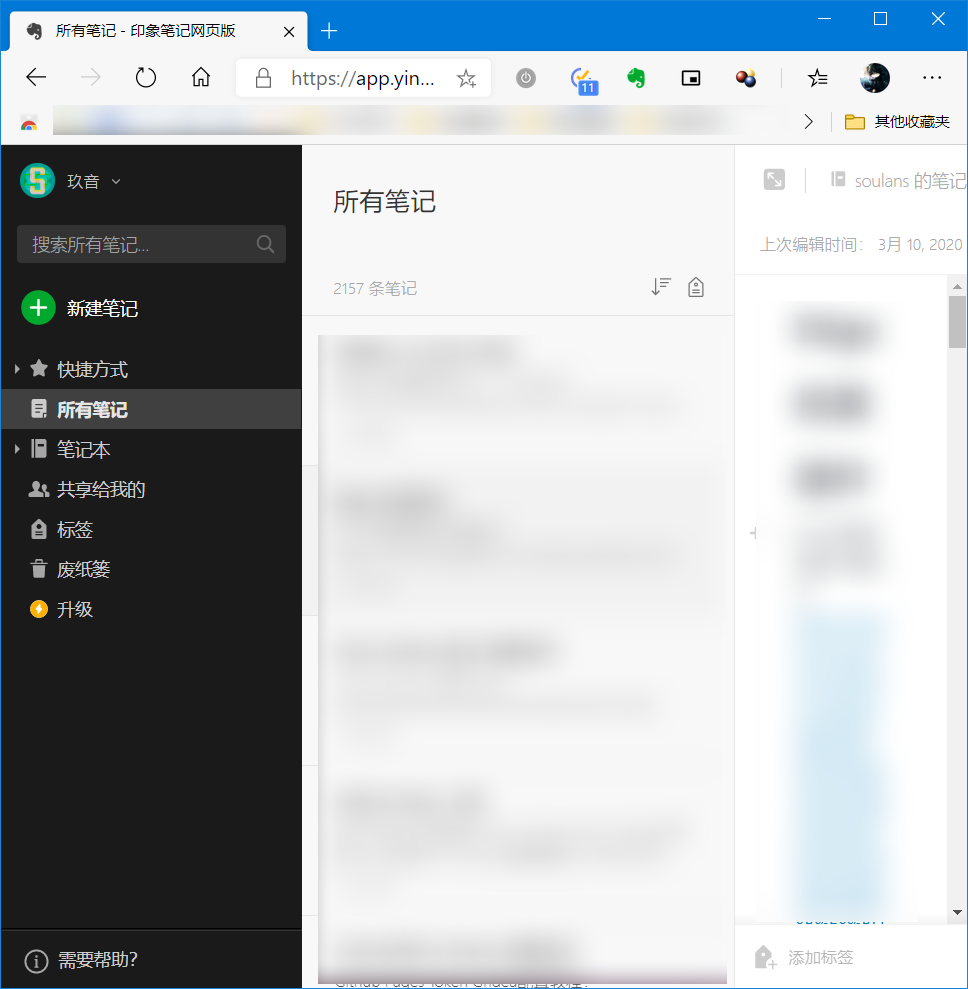Viewport: 968px width, 989px height.
Task: Open soulans 的笔记 notebook selector
Action: tap(898, 180)
